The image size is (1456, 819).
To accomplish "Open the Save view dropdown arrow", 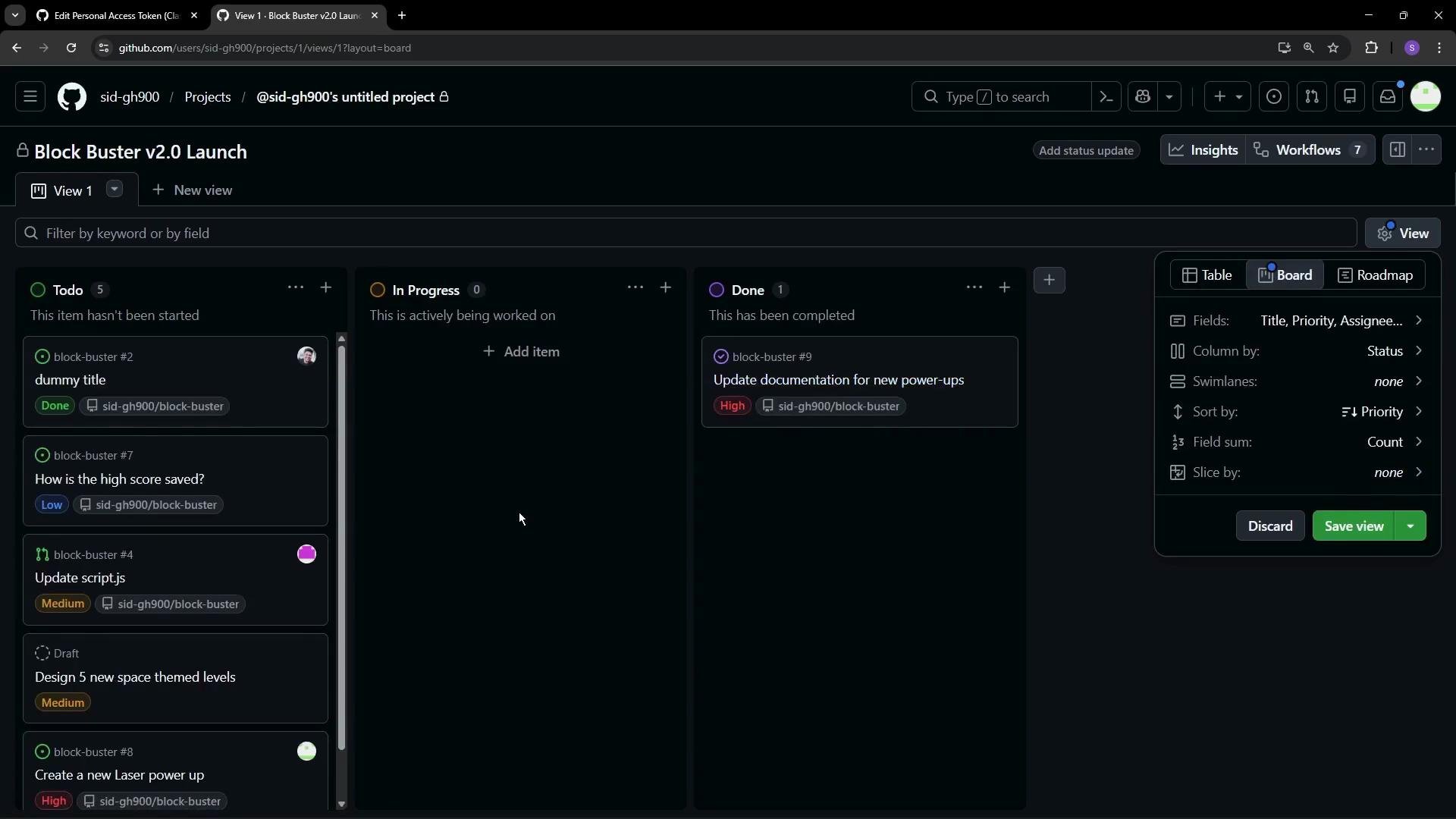I will [1410, 526].
